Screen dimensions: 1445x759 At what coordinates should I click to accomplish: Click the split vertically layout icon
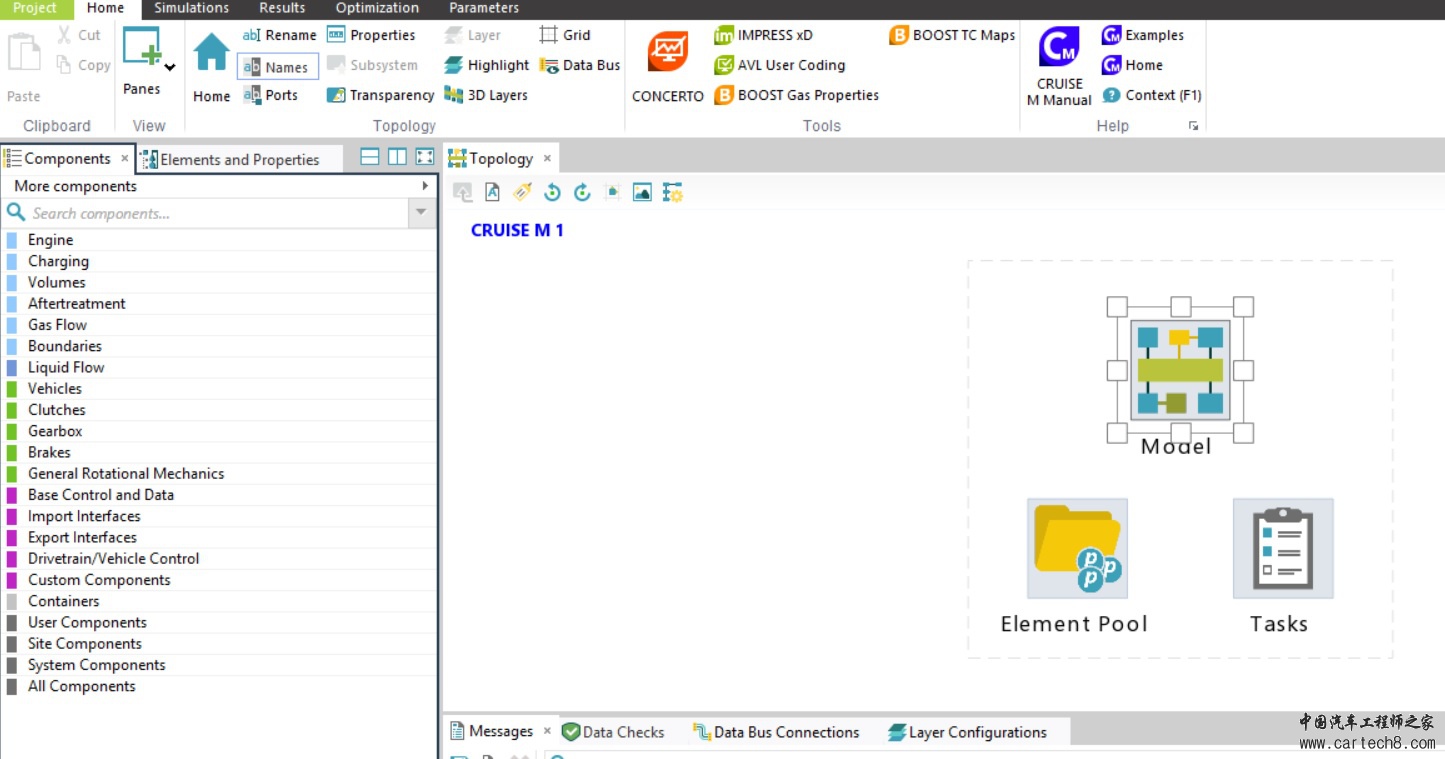click(397, 157)
